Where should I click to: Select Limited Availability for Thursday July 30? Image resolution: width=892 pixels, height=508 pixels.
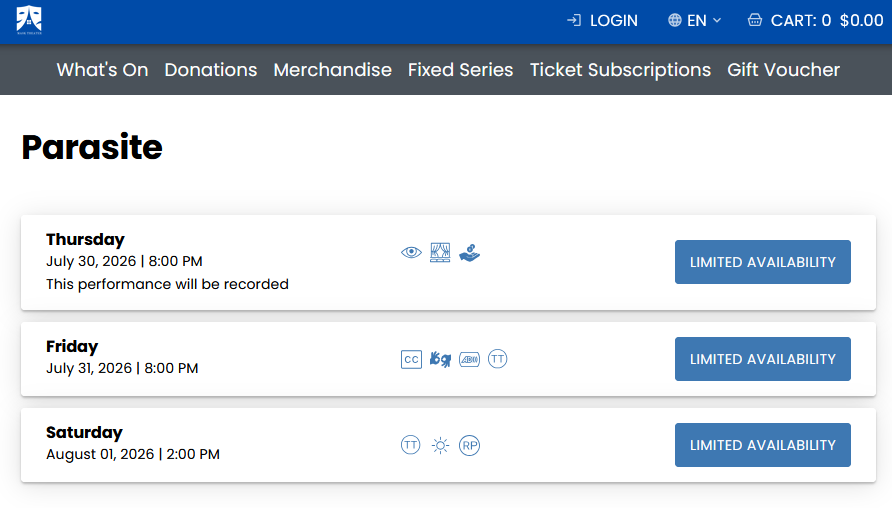(x=763, y=262)
